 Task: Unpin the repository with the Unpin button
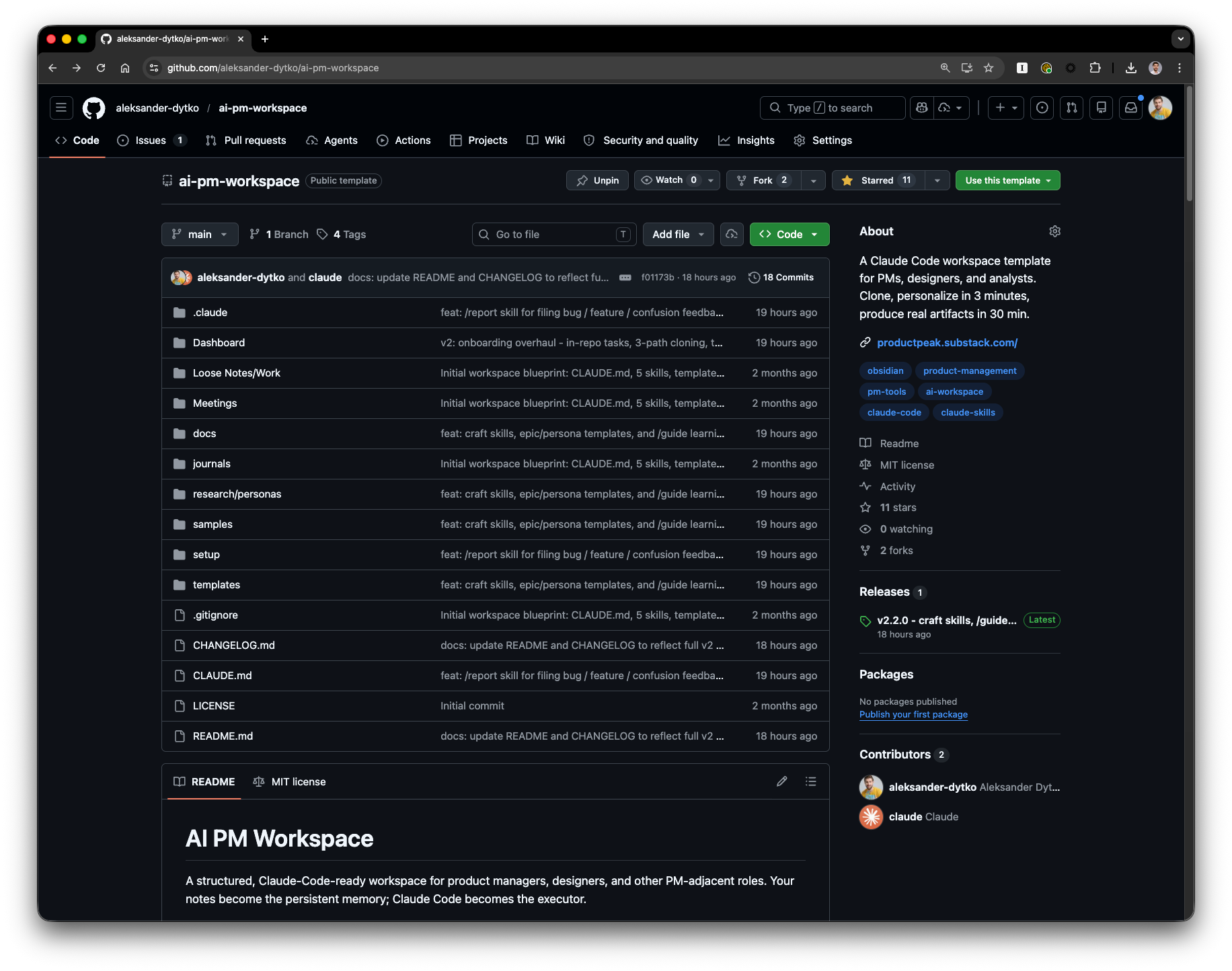click(597, 180)
